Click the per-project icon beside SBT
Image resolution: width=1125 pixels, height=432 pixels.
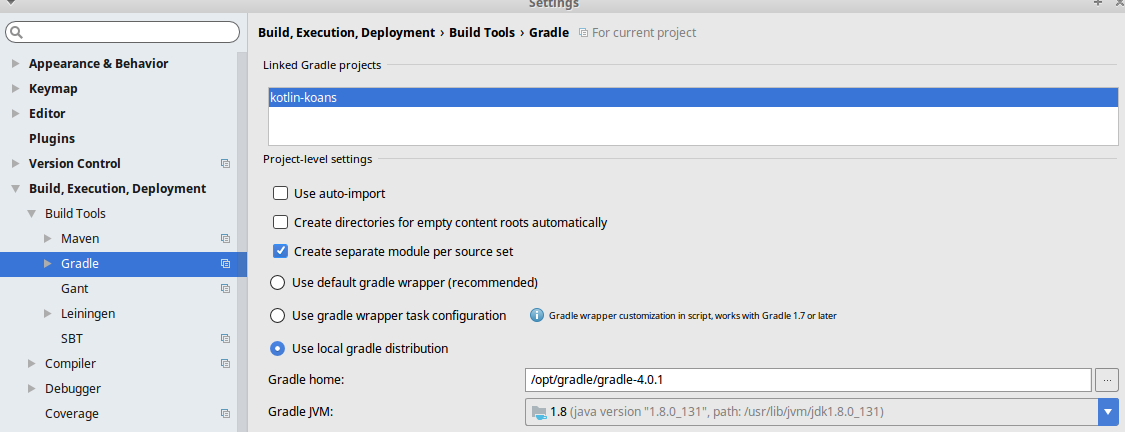pos(225,339)
